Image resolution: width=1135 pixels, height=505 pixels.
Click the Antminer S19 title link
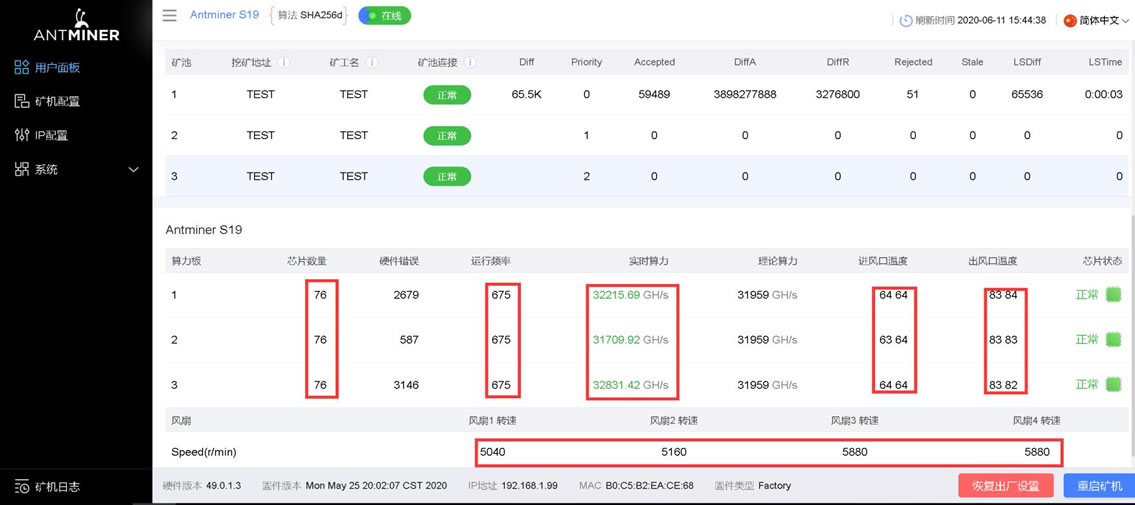point(224,15)
